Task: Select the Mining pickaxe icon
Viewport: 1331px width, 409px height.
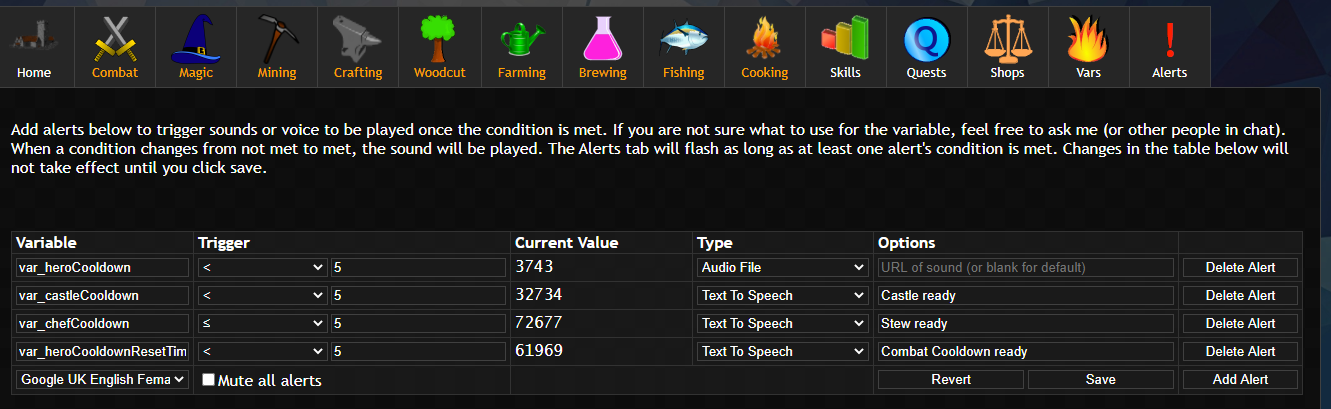Action: (x=277, y=38)
